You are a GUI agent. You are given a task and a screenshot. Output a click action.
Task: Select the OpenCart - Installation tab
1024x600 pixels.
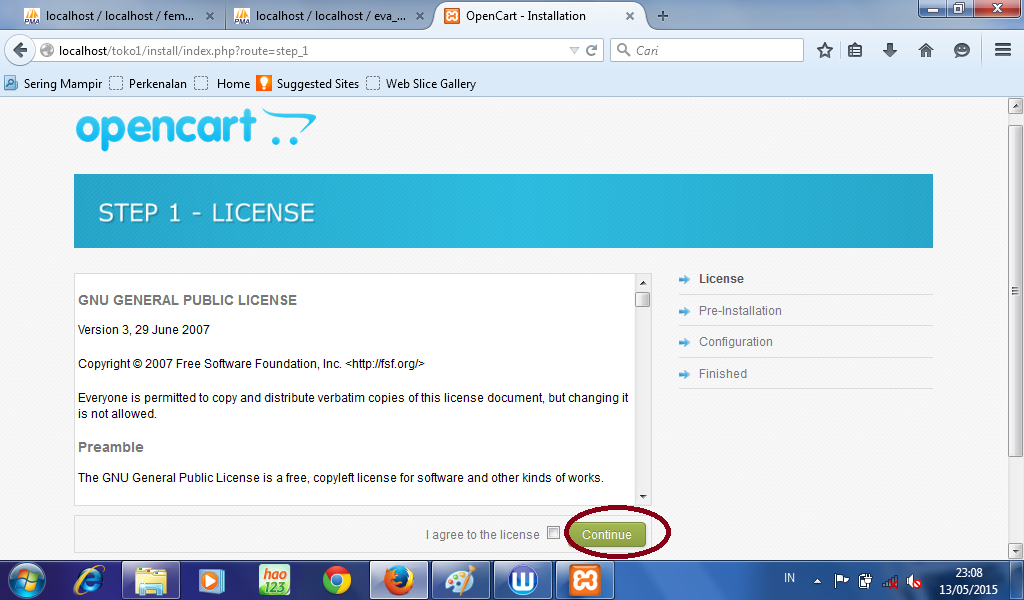pyautogui.click(x=539, y=16)
